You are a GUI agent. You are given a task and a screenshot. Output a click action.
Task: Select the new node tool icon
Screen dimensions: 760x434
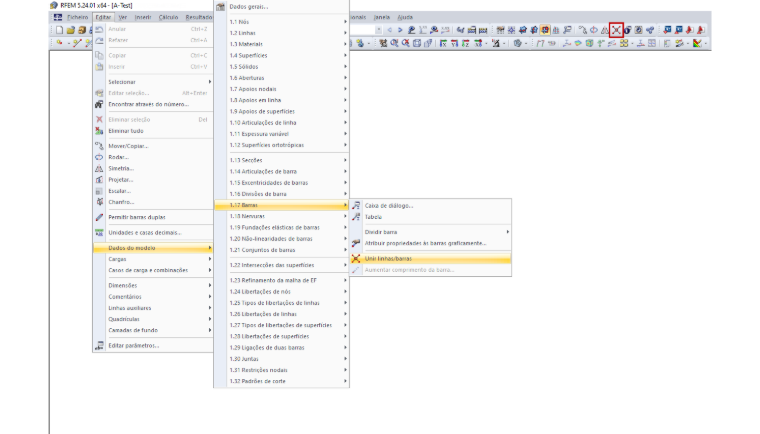(x=59, y=43)
